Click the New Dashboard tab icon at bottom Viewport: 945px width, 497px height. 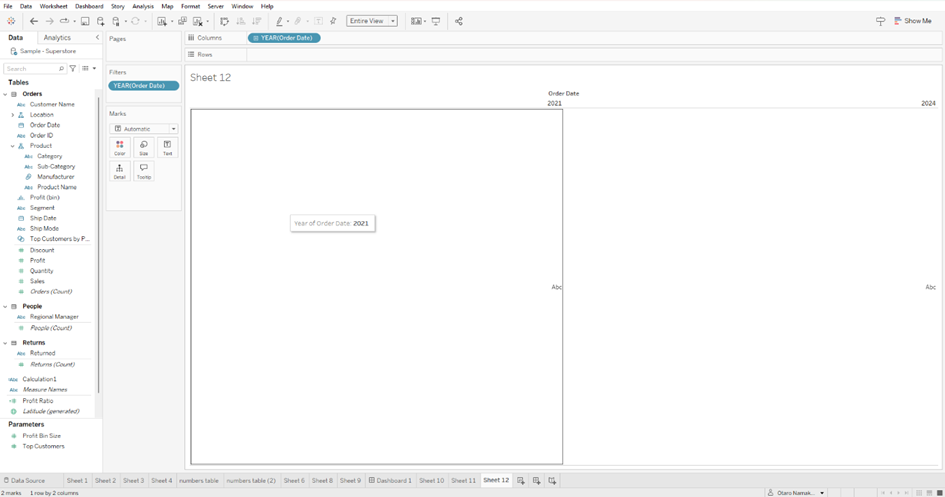[x=536, y=481]
